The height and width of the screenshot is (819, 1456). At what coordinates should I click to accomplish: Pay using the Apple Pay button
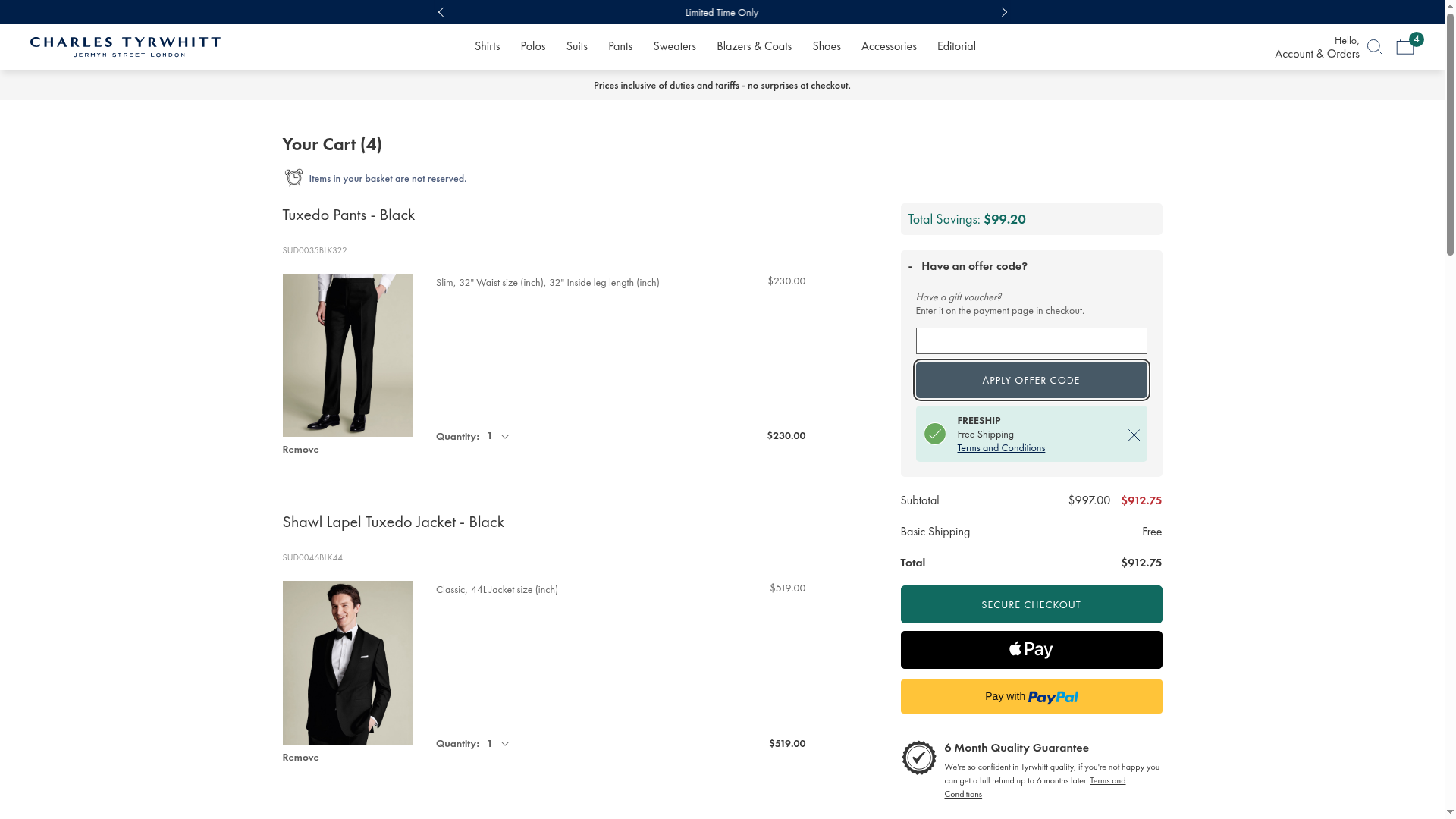point(1031,650)
